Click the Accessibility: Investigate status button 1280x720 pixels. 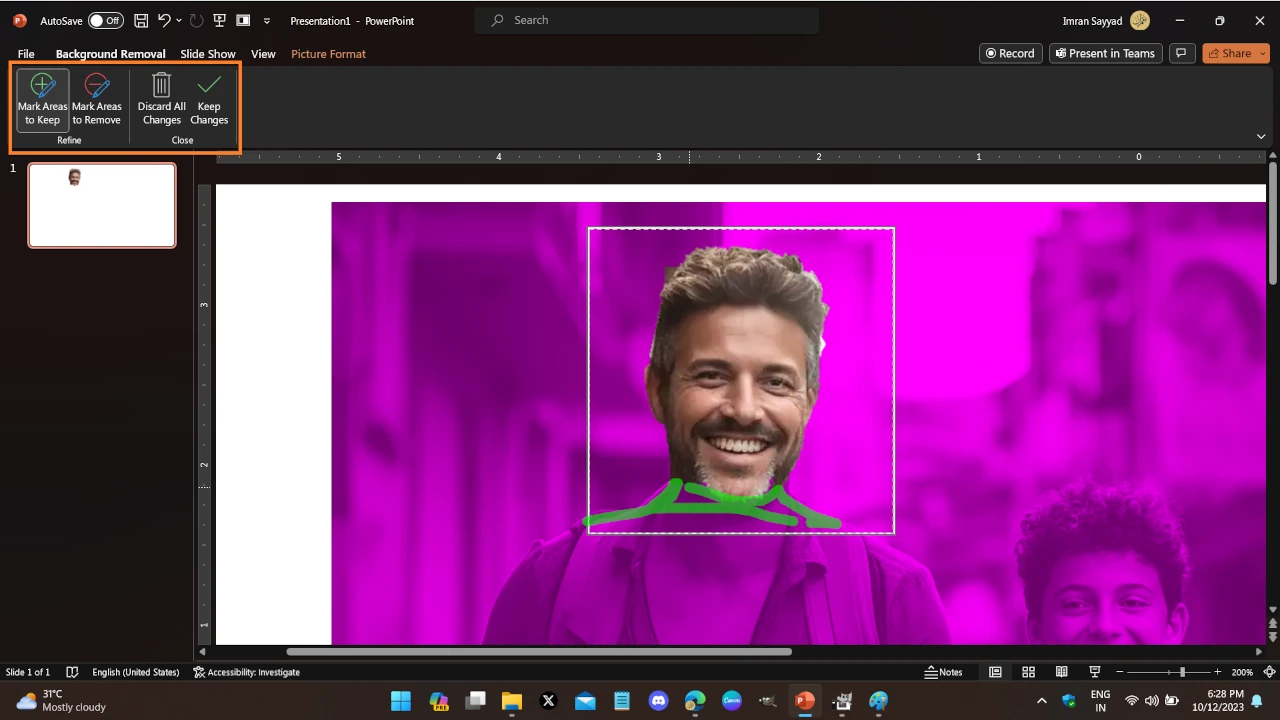coord(246,672)
